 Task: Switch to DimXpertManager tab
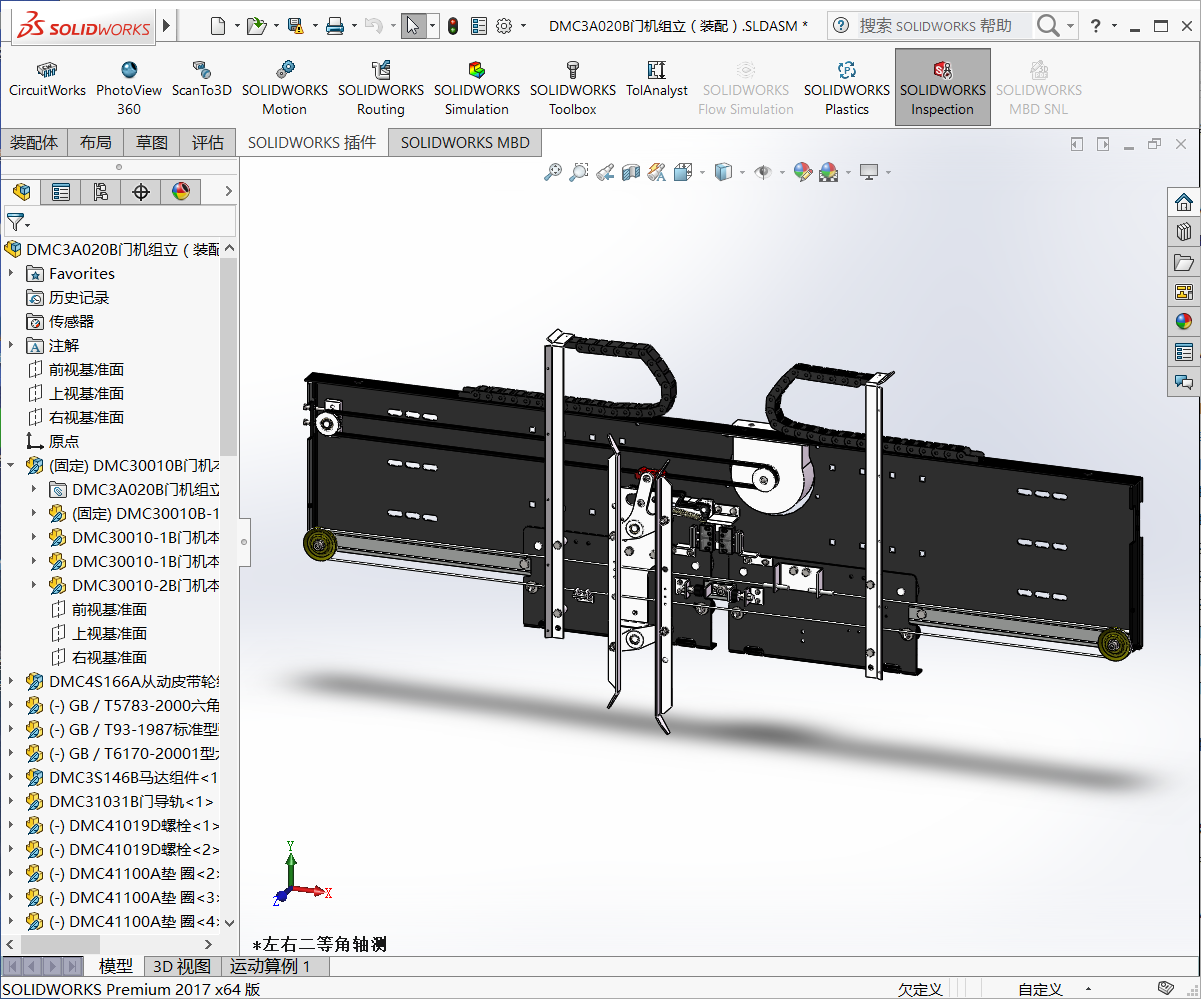141,191
